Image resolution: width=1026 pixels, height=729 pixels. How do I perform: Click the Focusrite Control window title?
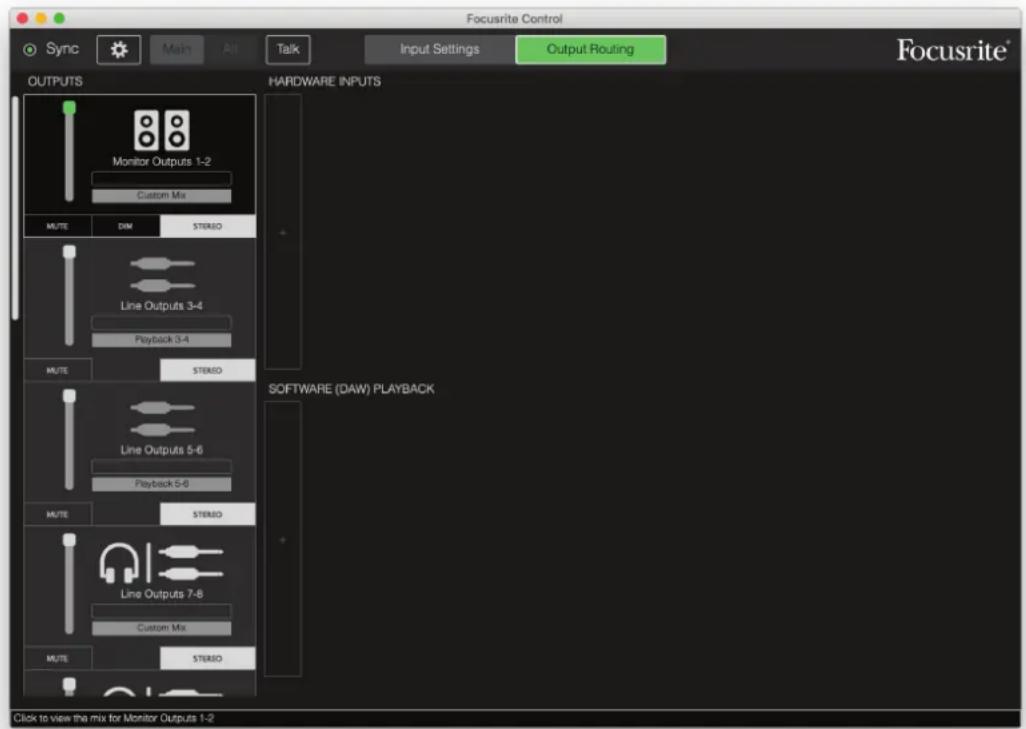pos(514,19)
